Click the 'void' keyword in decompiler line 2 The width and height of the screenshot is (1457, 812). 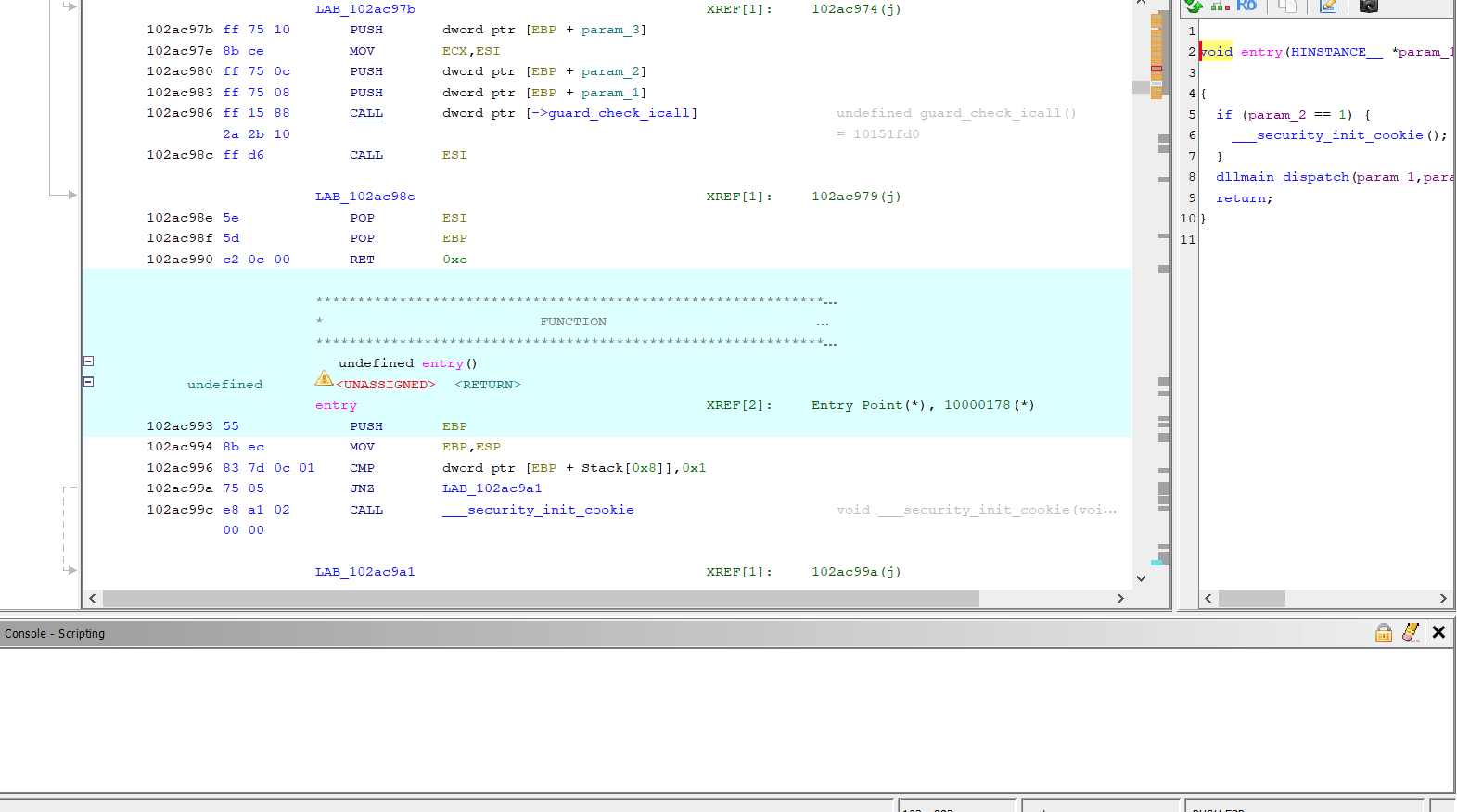[x=1217, y=52]
